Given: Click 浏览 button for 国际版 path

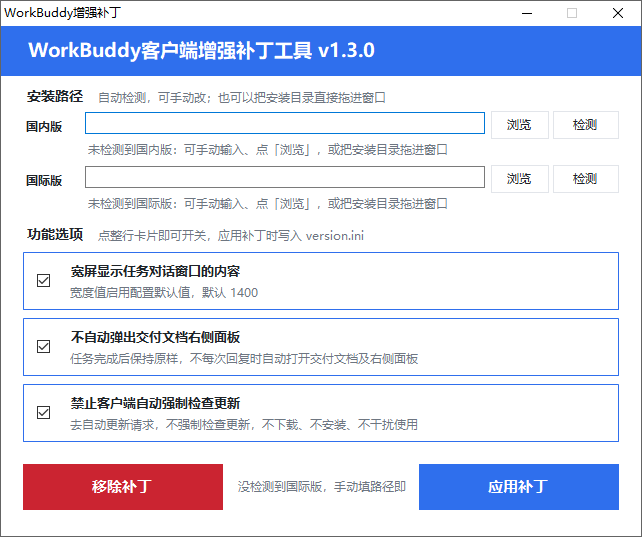Looking at the screenshot, I should pos(520,179).
